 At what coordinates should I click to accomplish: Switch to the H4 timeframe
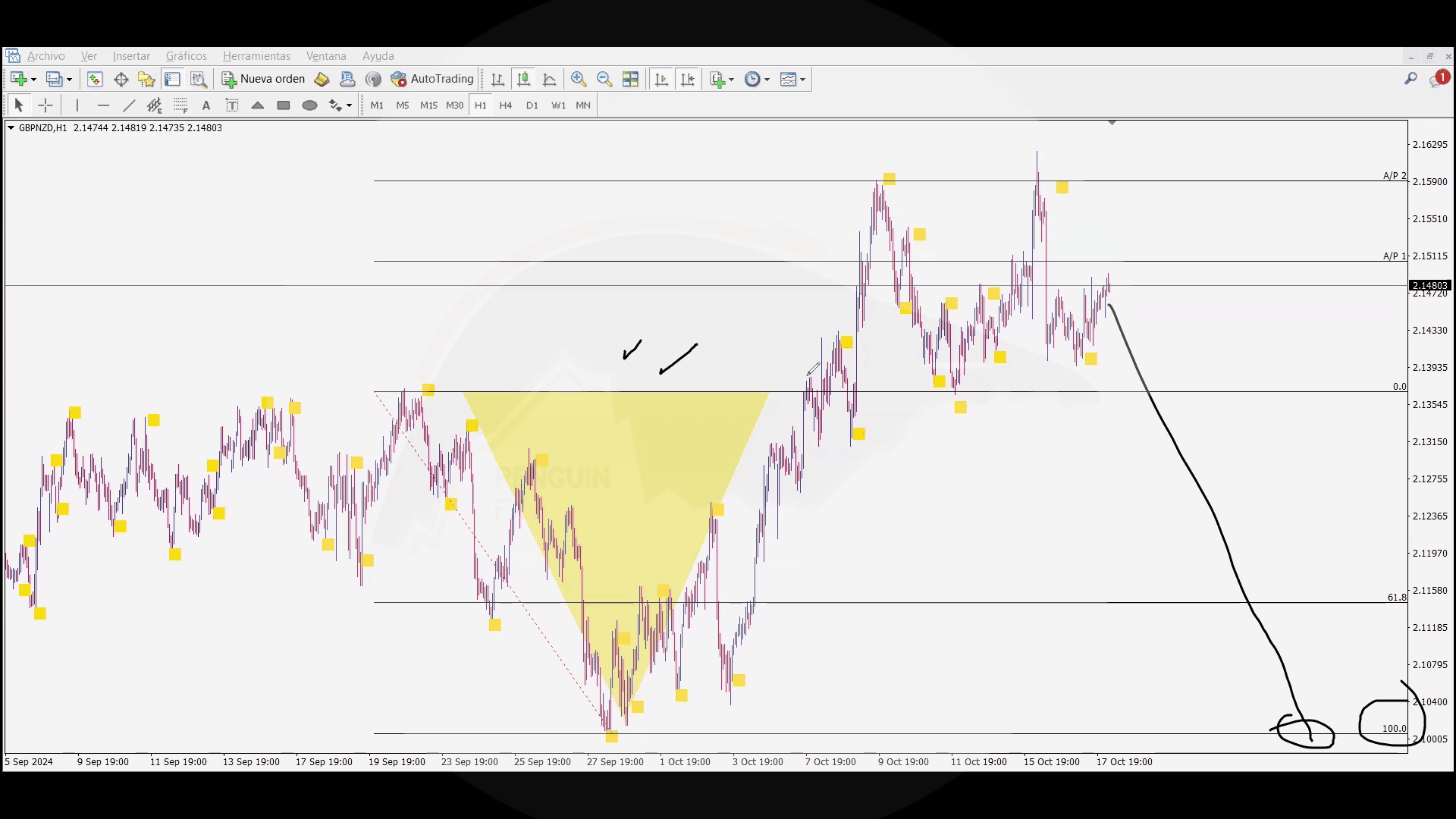[x=506, y=105]
